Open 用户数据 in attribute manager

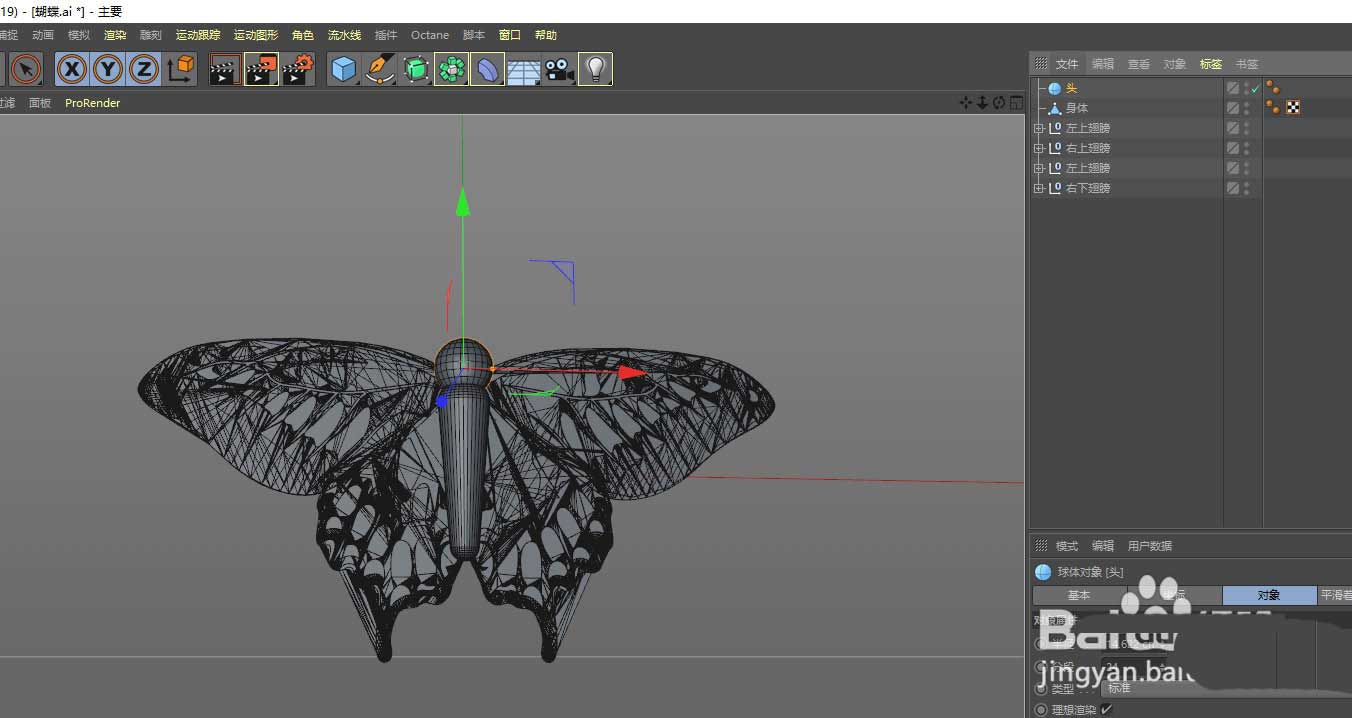click(1149, 546)
